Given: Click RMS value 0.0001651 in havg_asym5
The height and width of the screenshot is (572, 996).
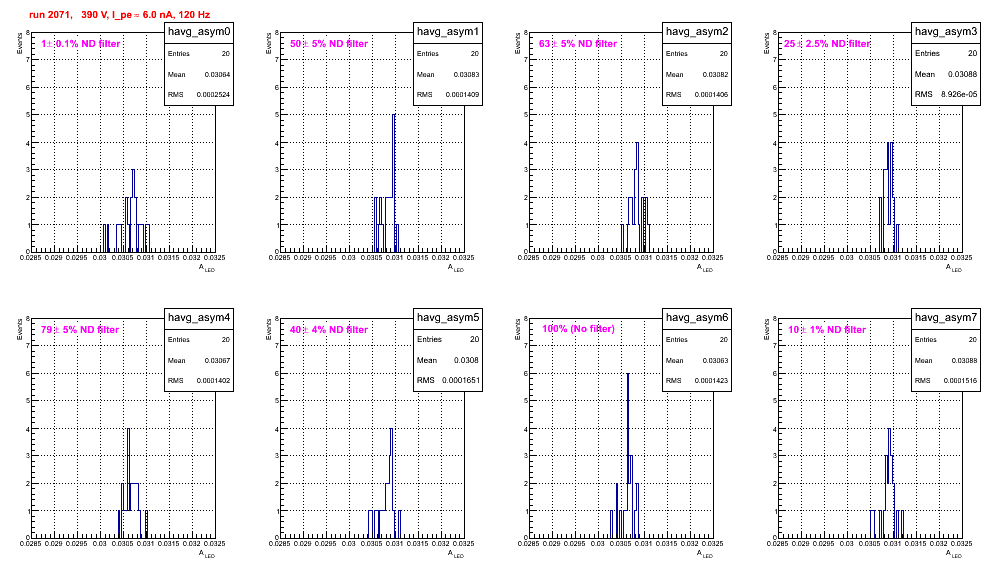Looking at the screenshot, I should click(459, 381).
